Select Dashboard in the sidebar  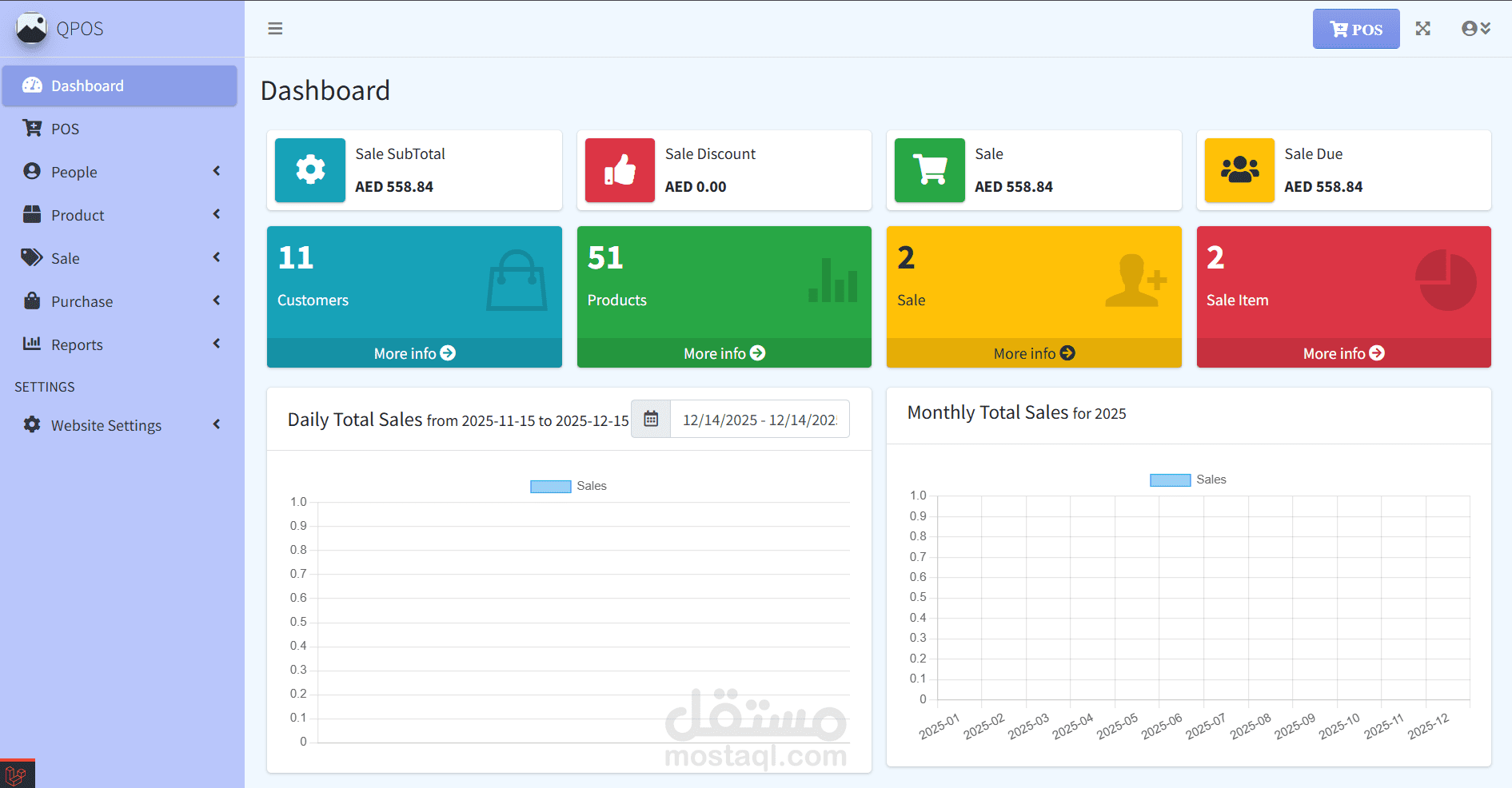pos(120,86)
